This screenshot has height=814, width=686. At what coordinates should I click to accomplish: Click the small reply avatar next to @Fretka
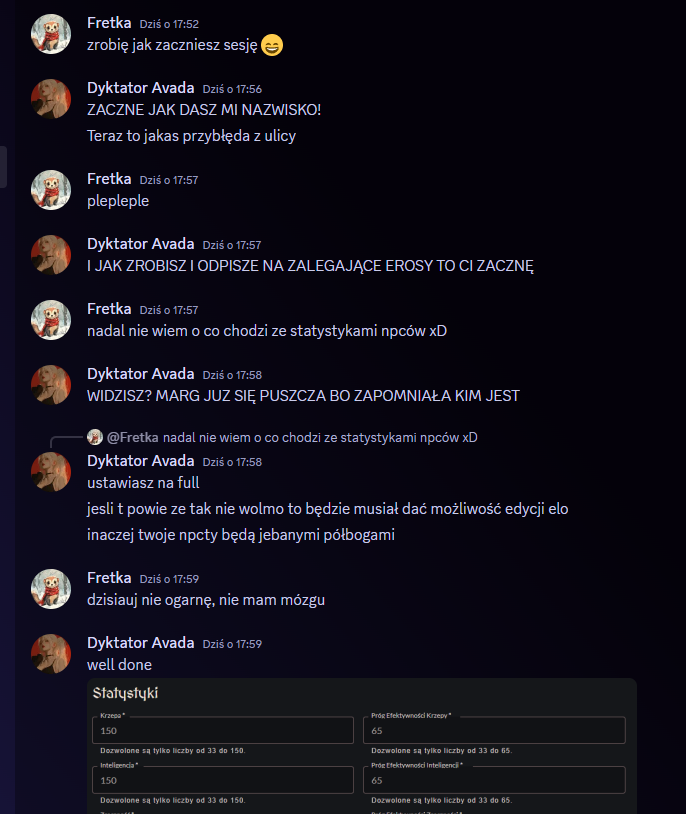95,437
